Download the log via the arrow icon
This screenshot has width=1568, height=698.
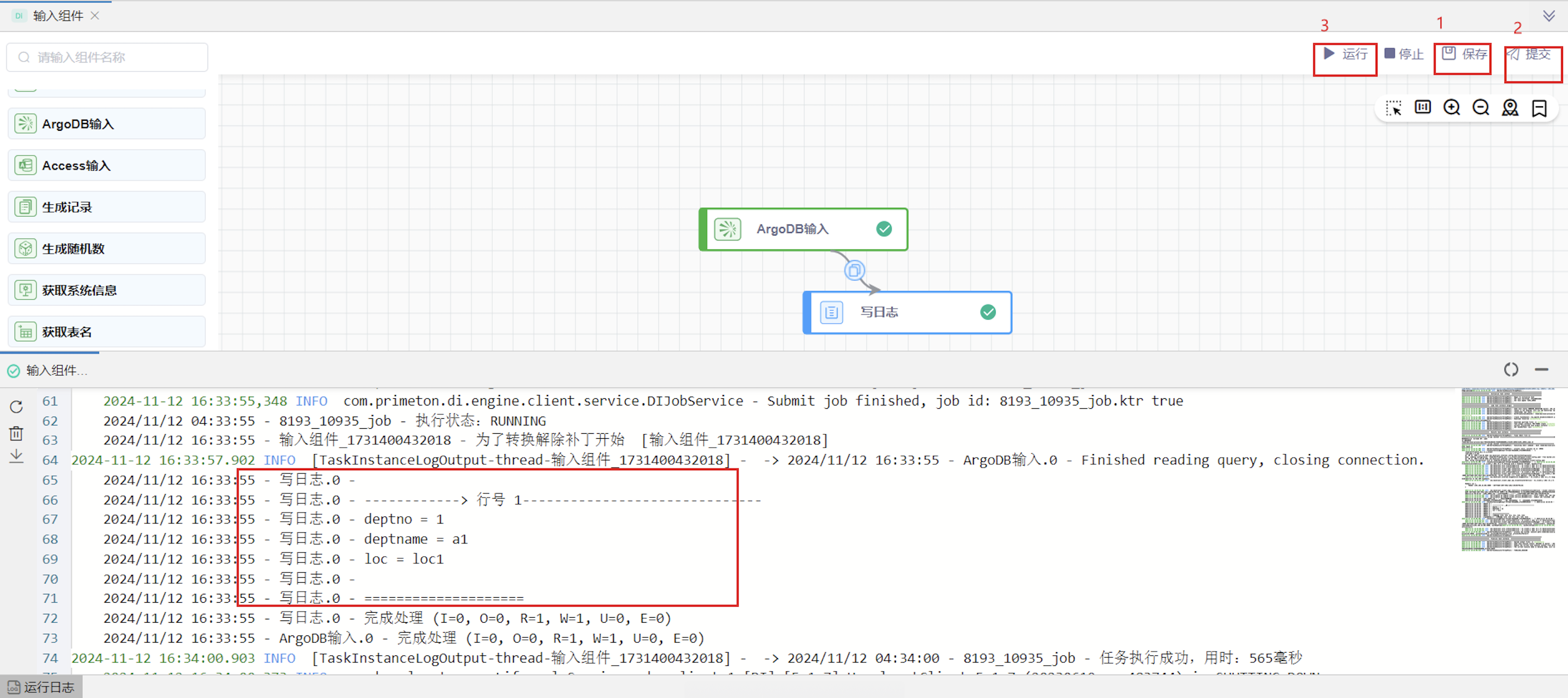click(17, 455)
